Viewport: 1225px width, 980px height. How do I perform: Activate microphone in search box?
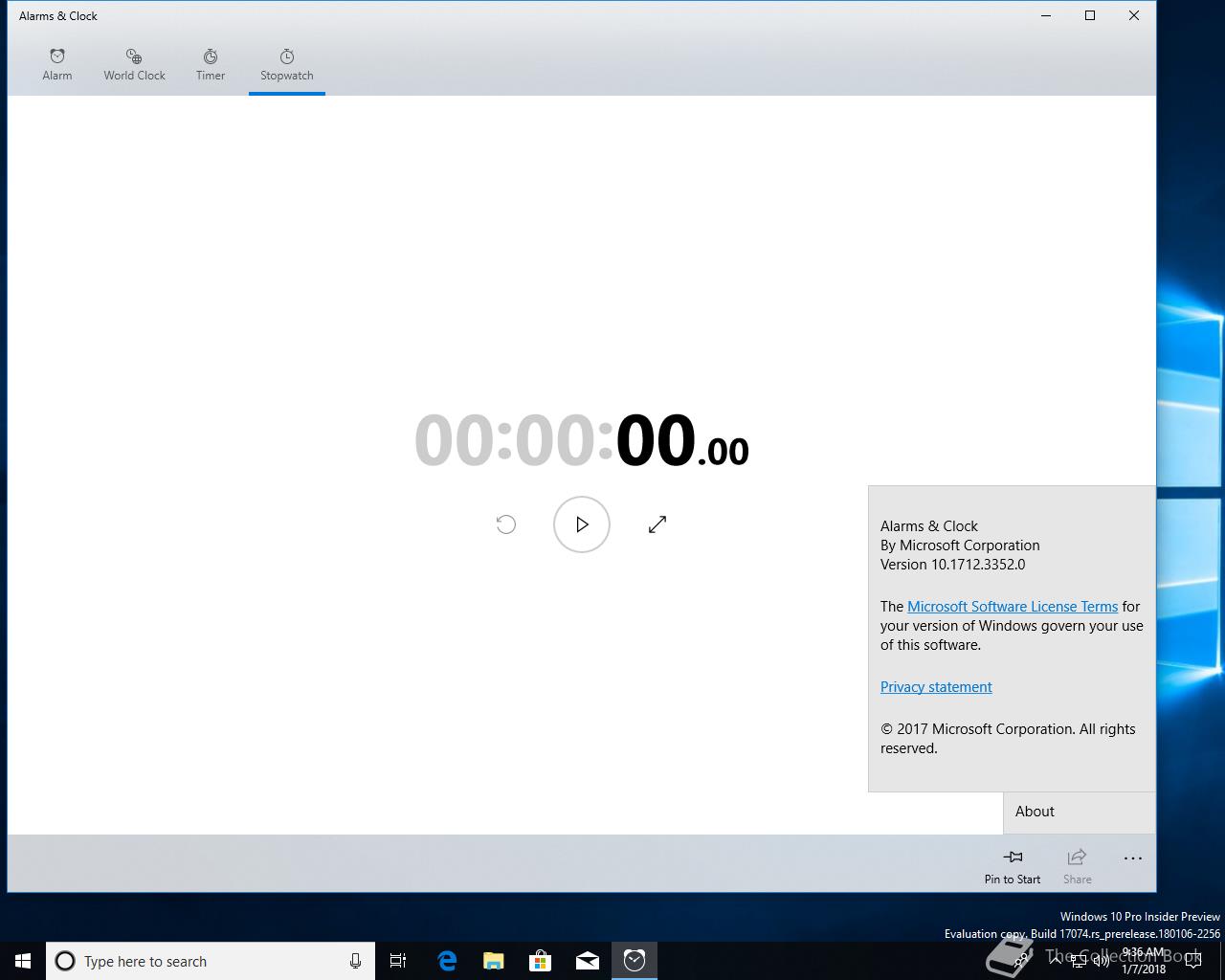(x=355, y=961)
